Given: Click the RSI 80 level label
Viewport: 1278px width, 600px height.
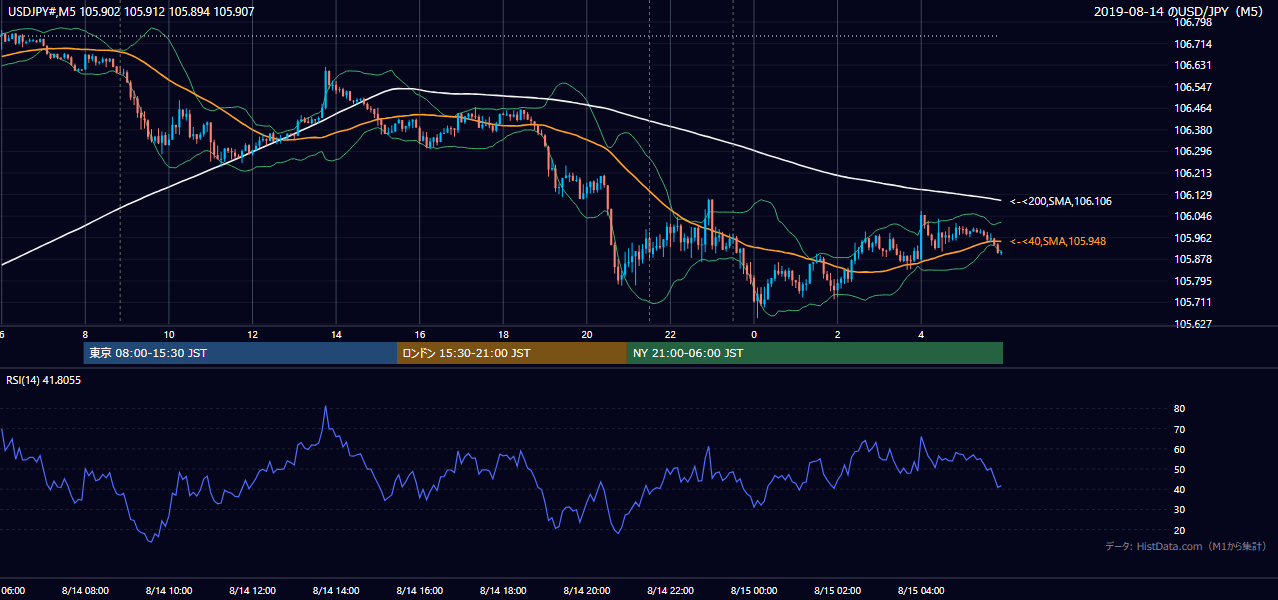Looking at the screenshot, I should point(1179,409).
